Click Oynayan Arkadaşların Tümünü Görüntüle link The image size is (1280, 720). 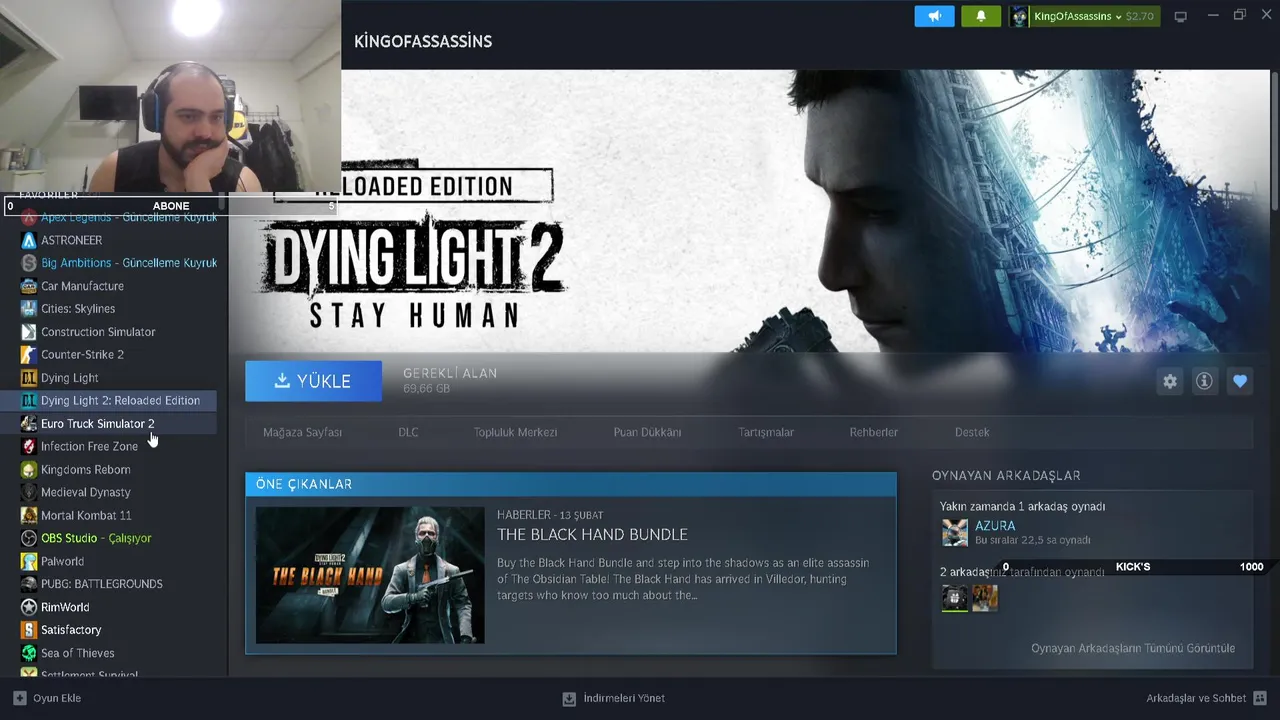pyautogui.click(x=1133, y=648)
